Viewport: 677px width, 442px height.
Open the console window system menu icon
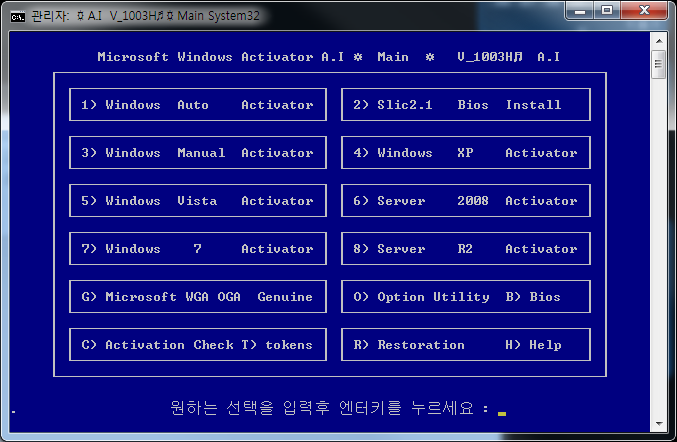click(18, 16)
